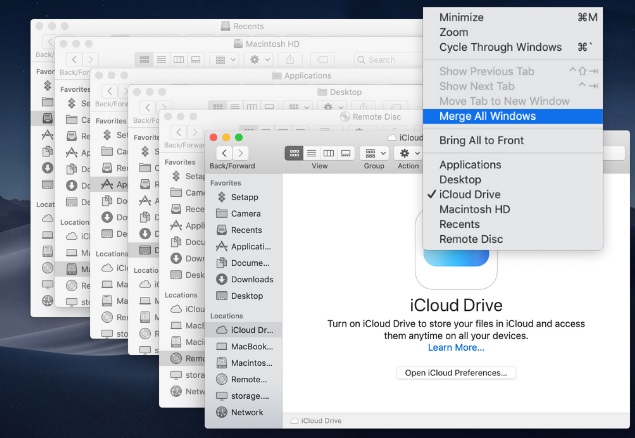Click Share button in Macintosh HD window
The width and height of the screenshot is (635, 438).
click(290, 60)
